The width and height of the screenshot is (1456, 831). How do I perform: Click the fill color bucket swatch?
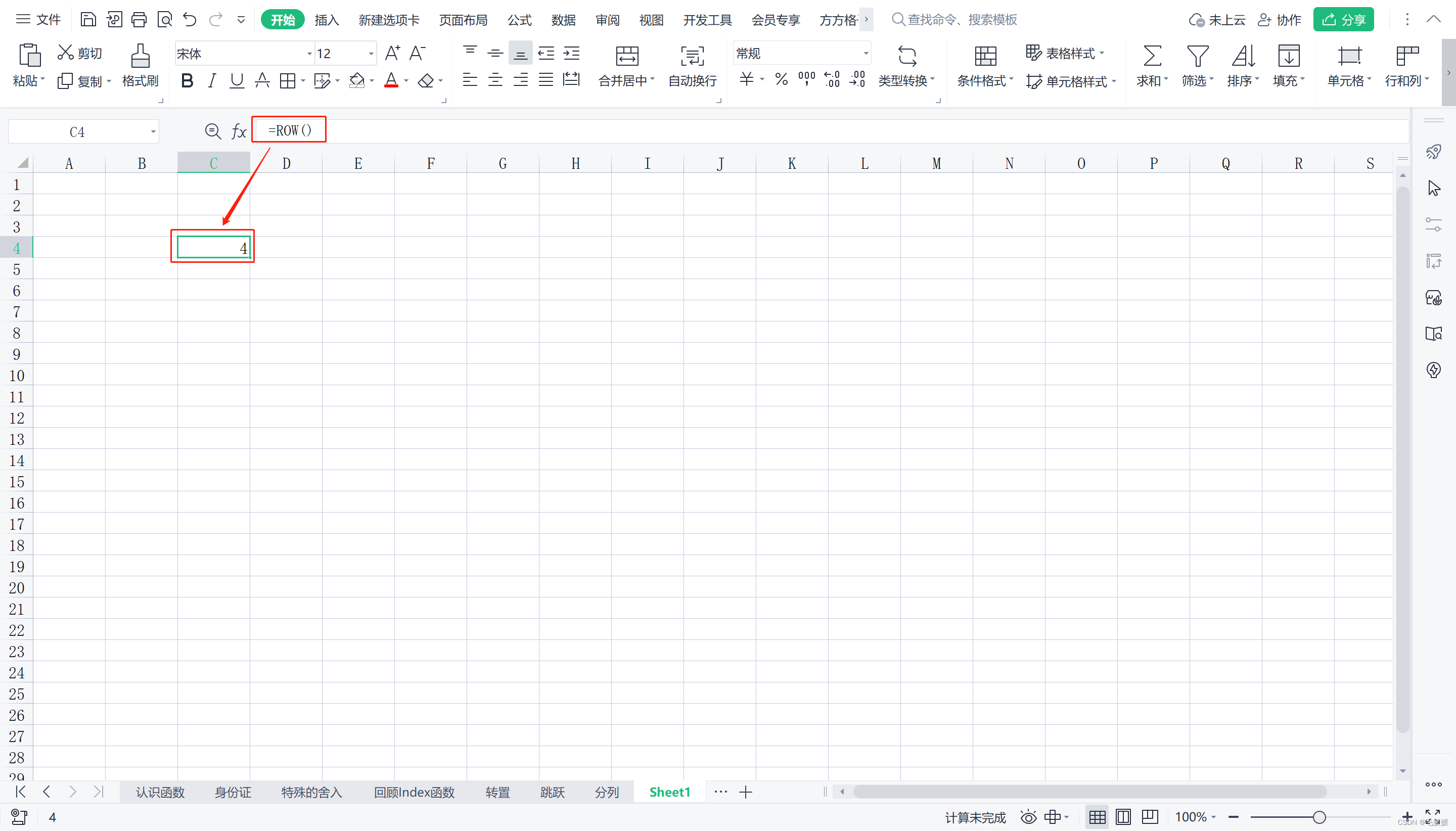(x=357, y=80)
